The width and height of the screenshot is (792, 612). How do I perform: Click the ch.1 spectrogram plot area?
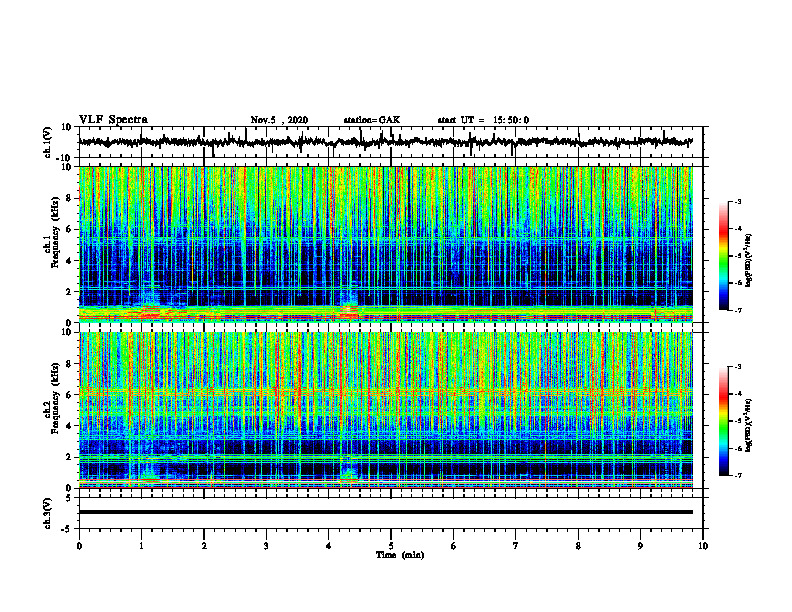(386, 244)
